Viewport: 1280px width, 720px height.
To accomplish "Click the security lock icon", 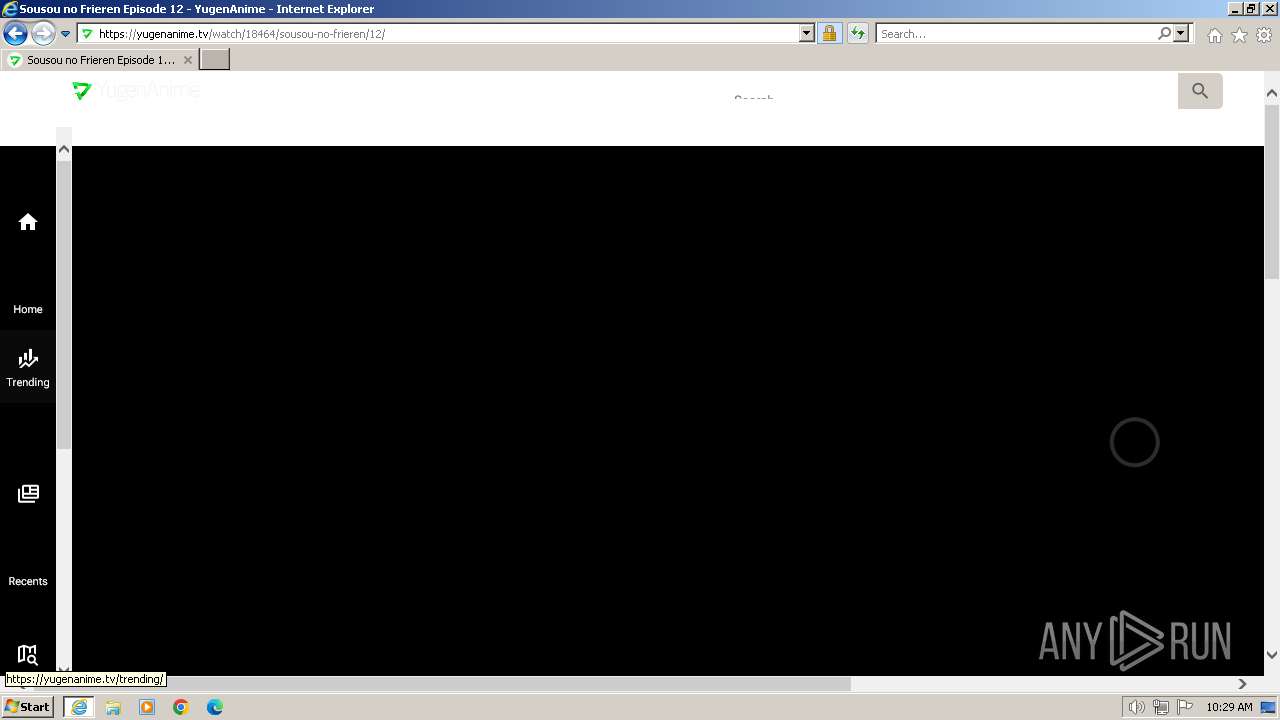I will click(829, 33).
